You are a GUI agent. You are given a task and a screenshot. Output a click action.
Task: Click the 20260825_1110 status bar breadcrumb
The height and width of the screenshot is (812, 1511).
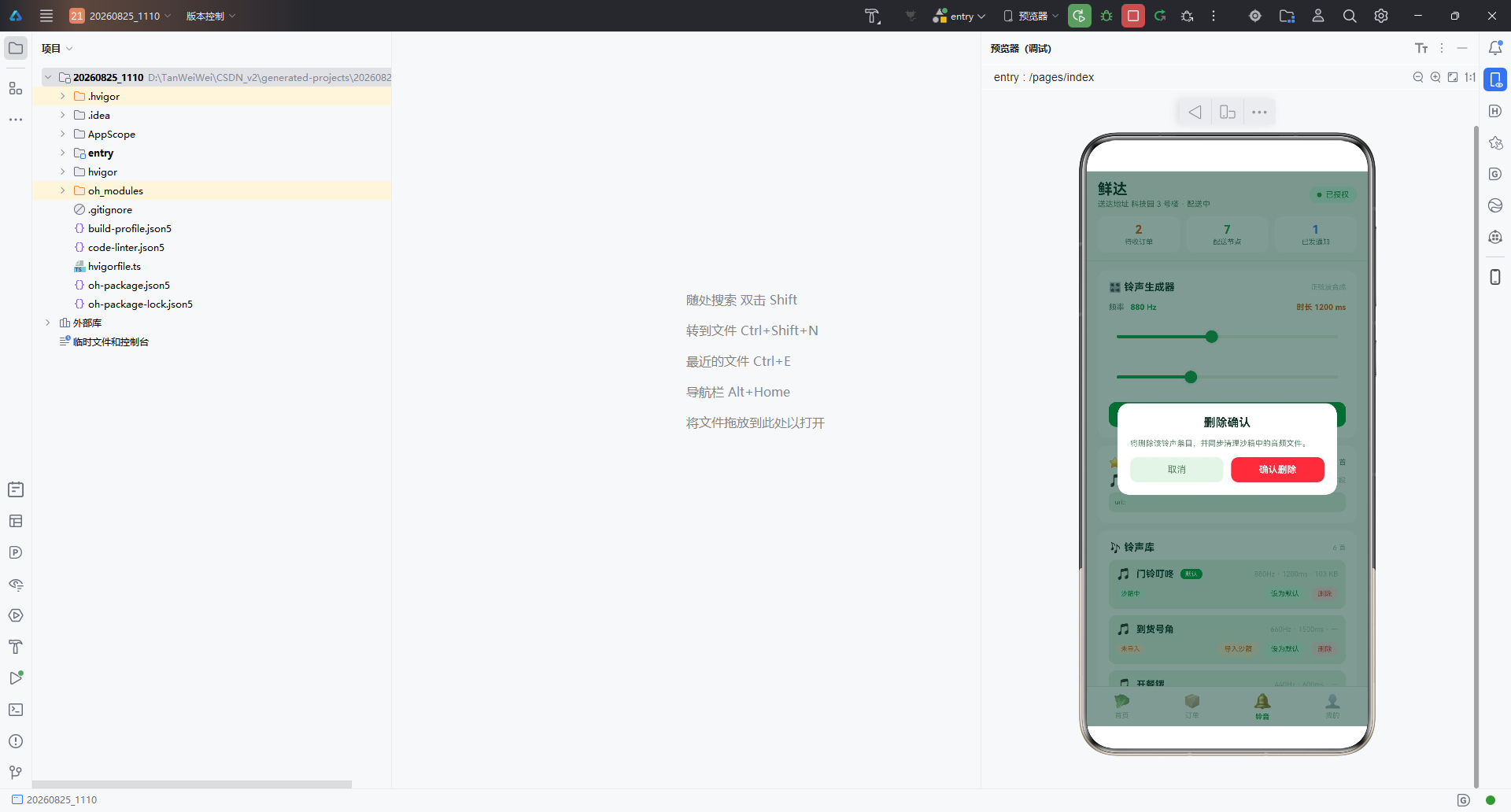point(54,799)
